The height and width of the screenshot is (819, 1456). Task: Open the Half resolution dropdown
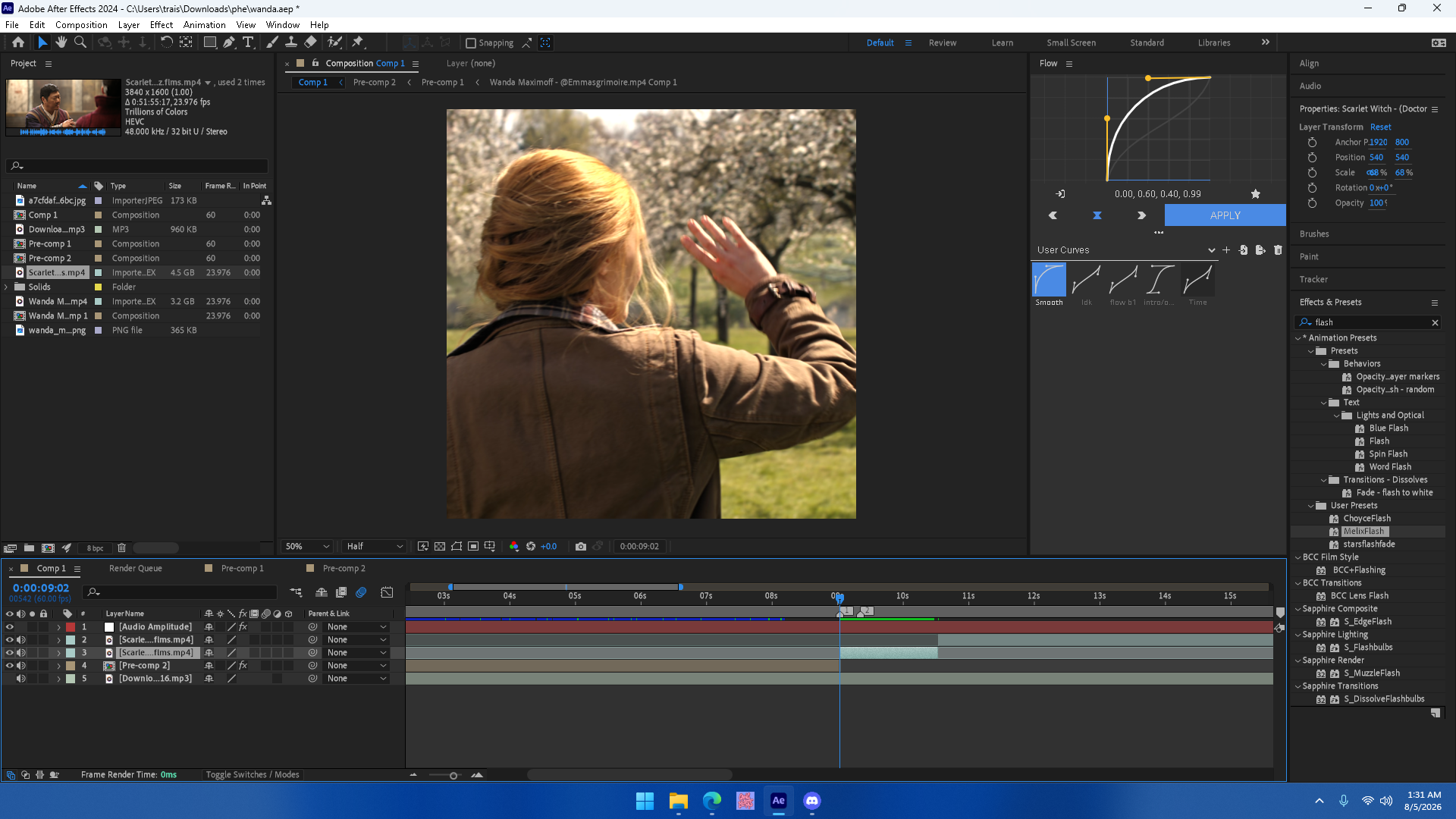click(x=375, y=546)
